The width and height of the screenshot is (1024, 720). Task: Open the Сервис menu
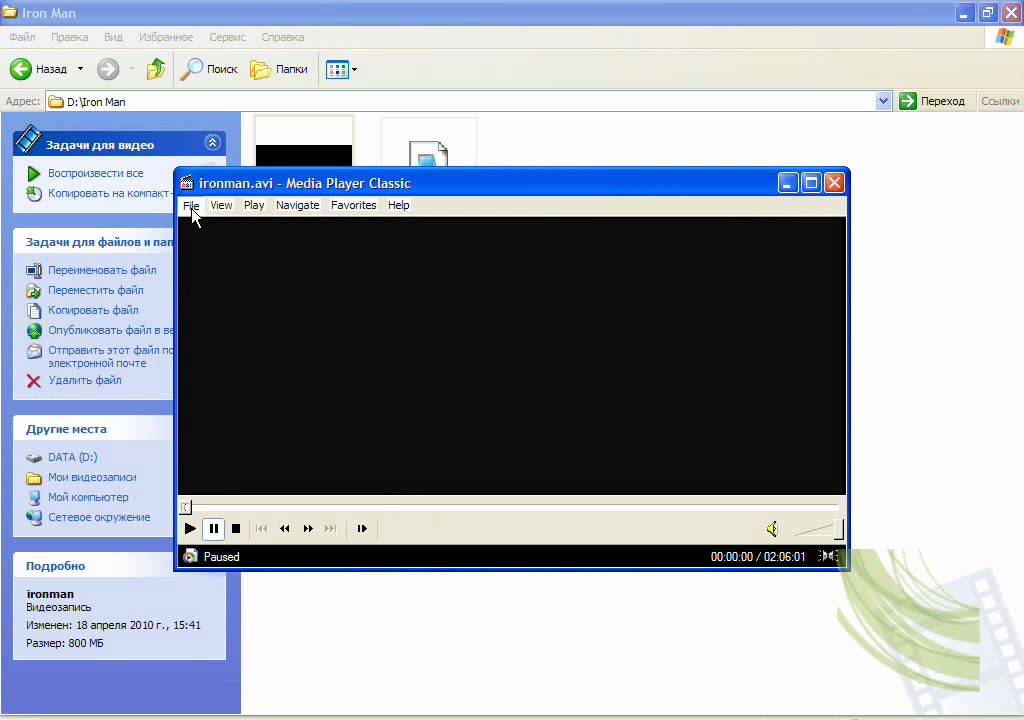227,37
